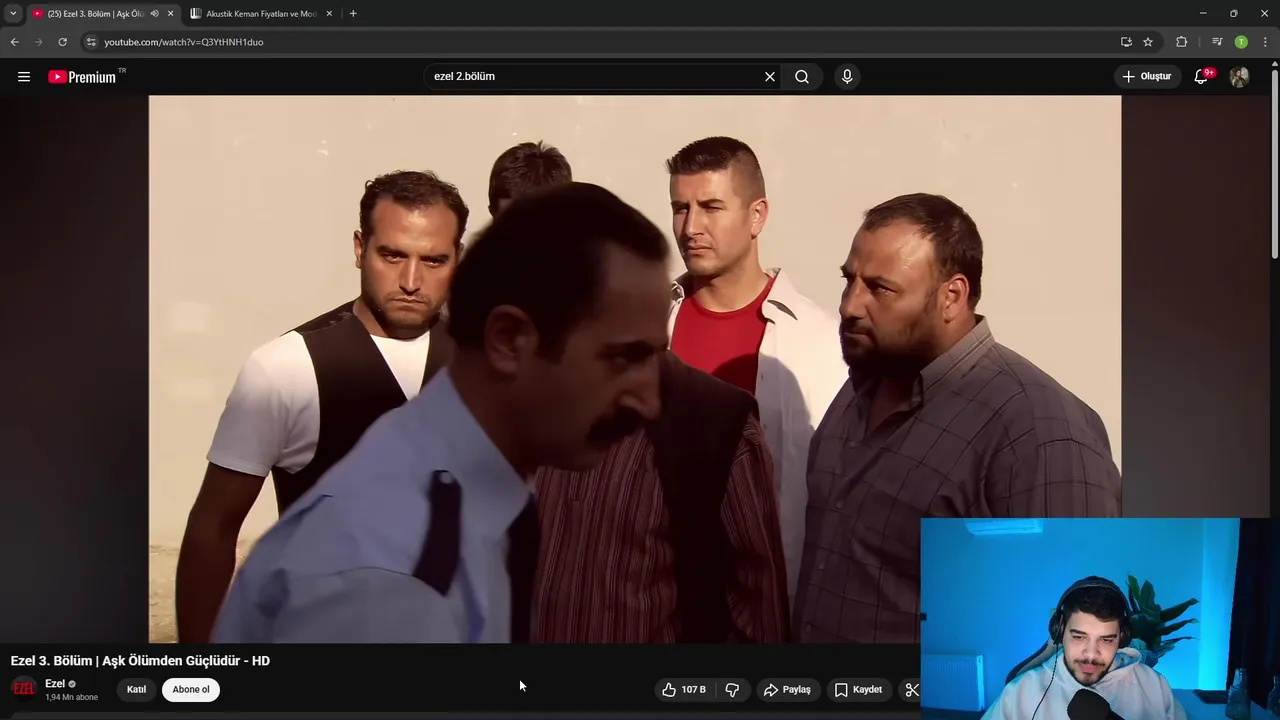Expand the tab search dropdown

(13, 14)
